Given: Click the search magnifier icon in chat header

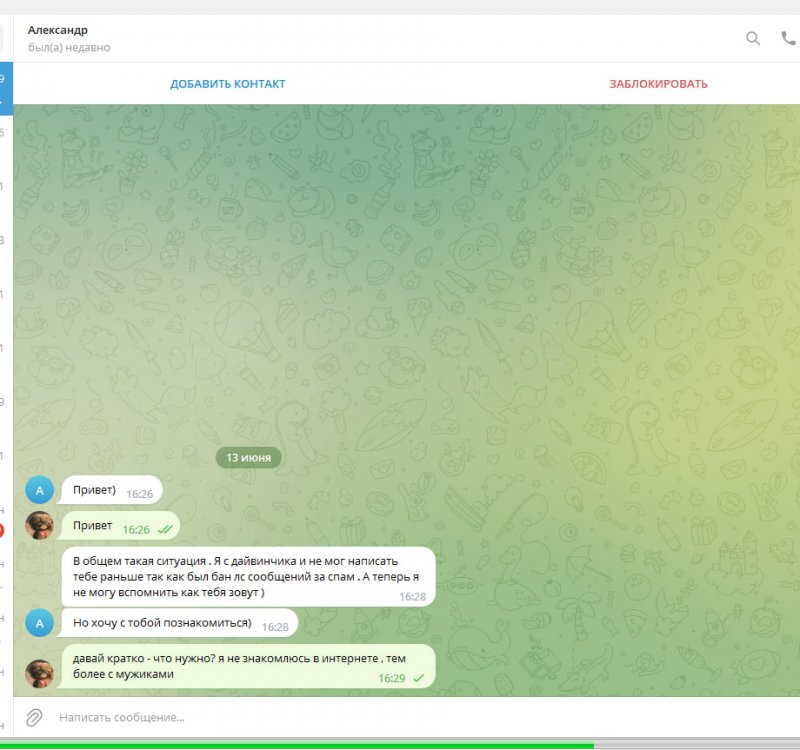Looking at the screenshot, I should 752,38.
